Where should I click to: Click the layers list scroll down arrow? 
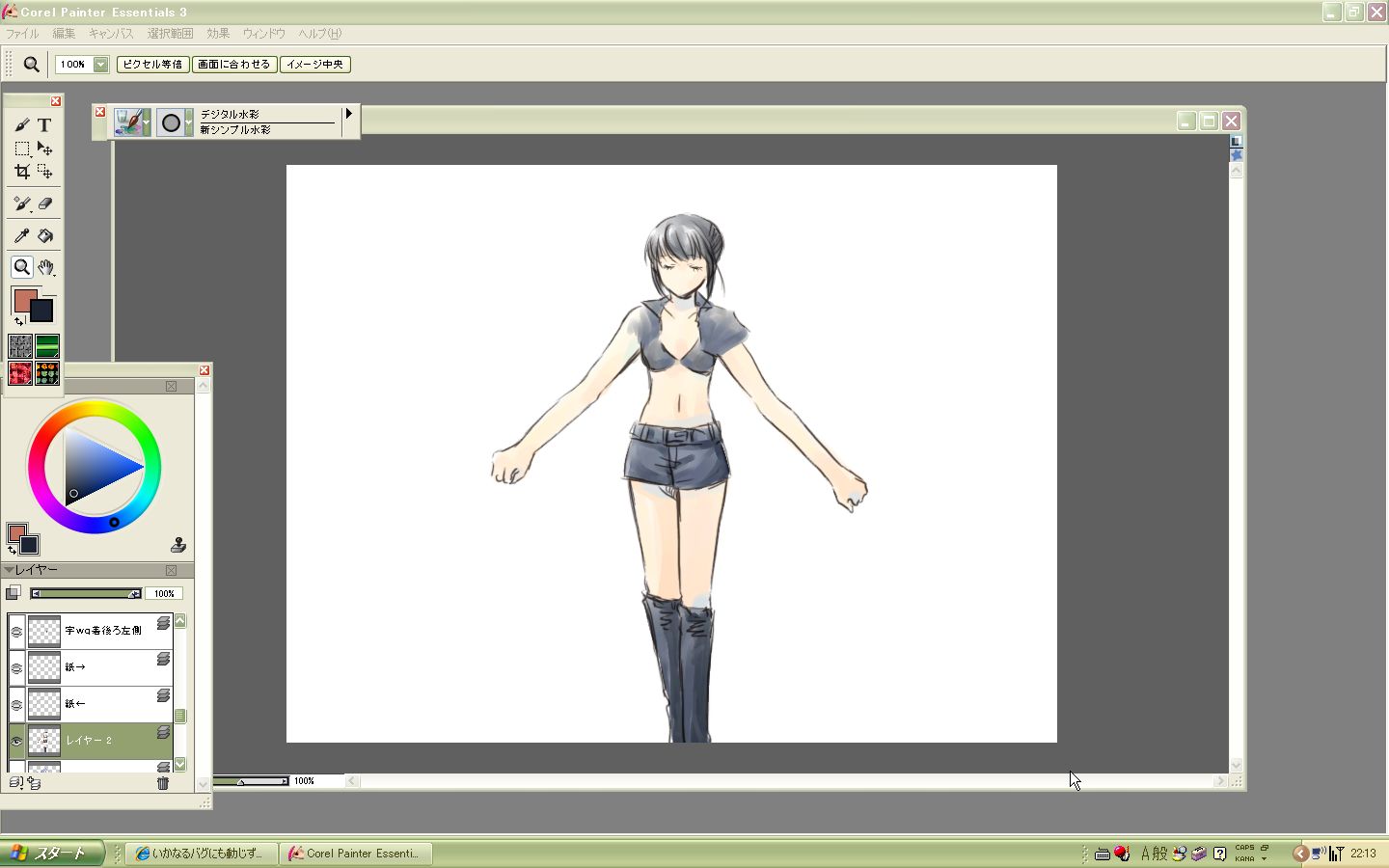180,765
